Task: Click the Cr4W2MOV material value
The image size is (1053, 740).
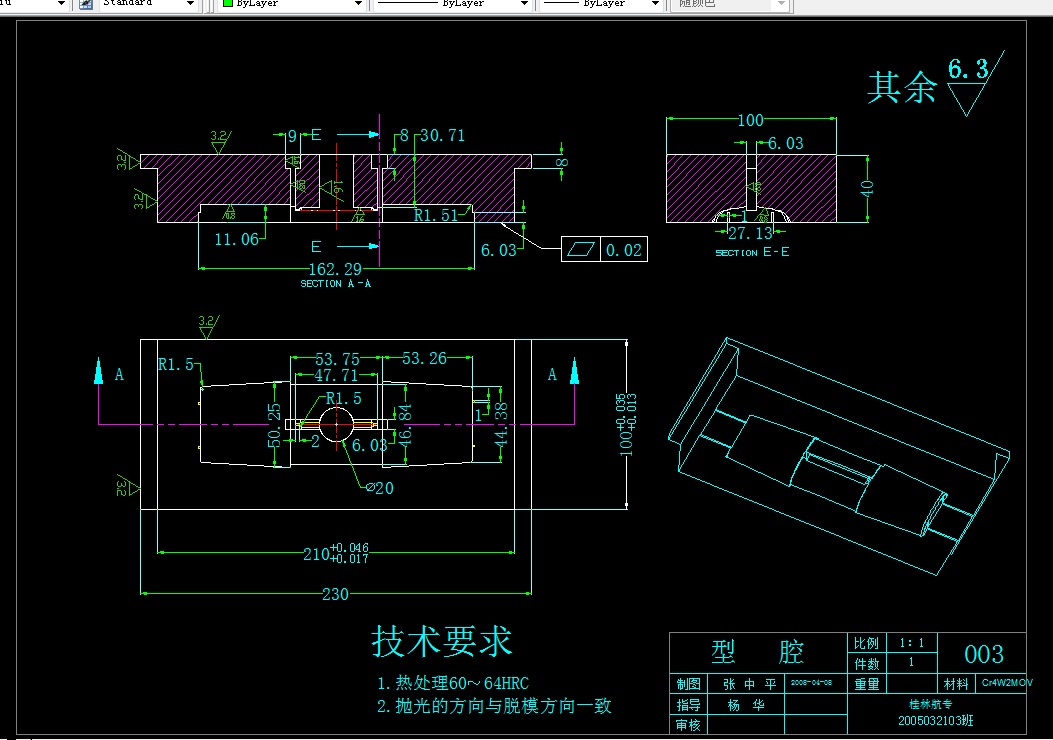Action: tap(1007, 682)
